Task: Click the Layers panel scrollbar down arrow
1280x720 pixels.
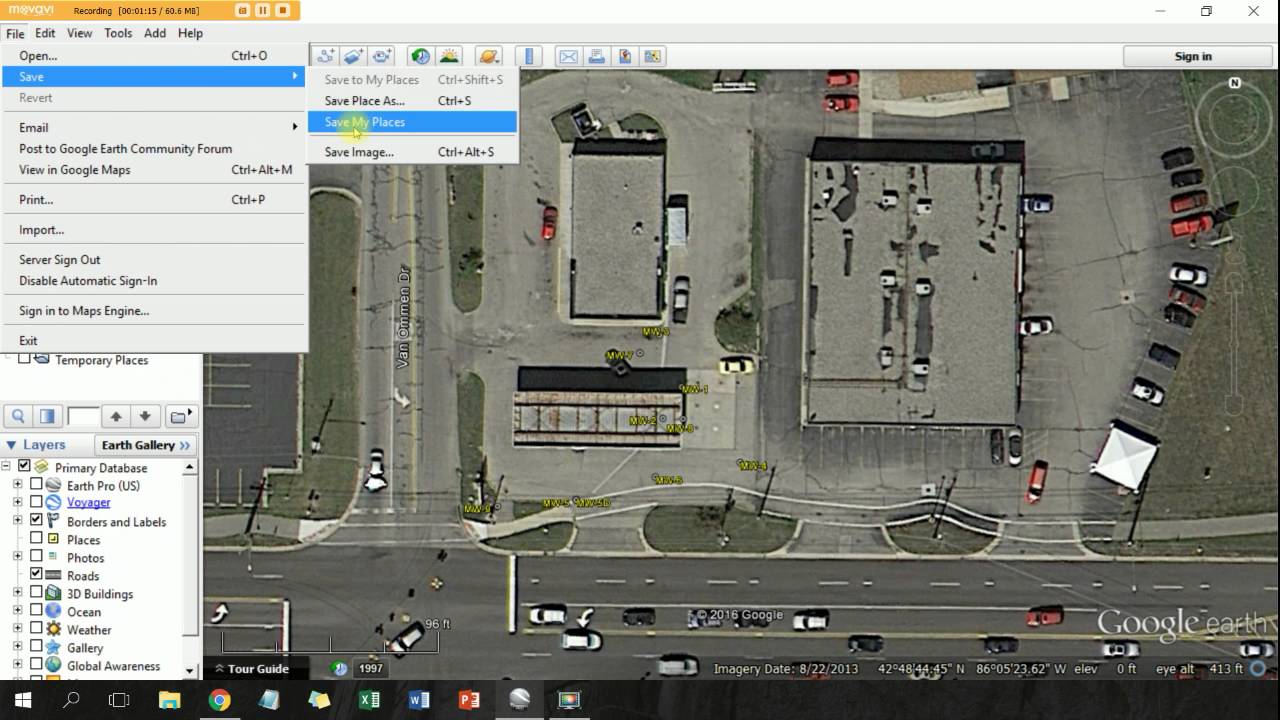Action: coord(190,671)
